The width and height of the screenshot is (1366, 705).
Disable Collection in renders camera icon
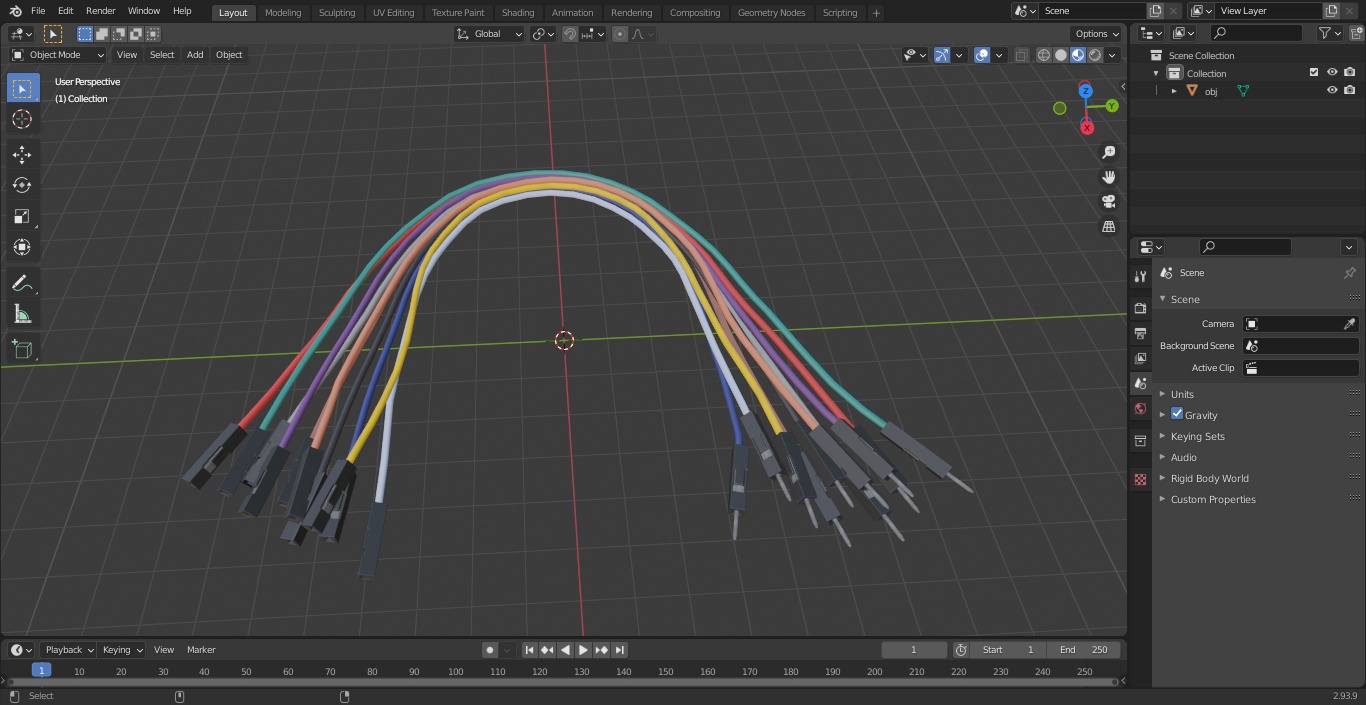pyautogui.click(x=1350, y=72)
